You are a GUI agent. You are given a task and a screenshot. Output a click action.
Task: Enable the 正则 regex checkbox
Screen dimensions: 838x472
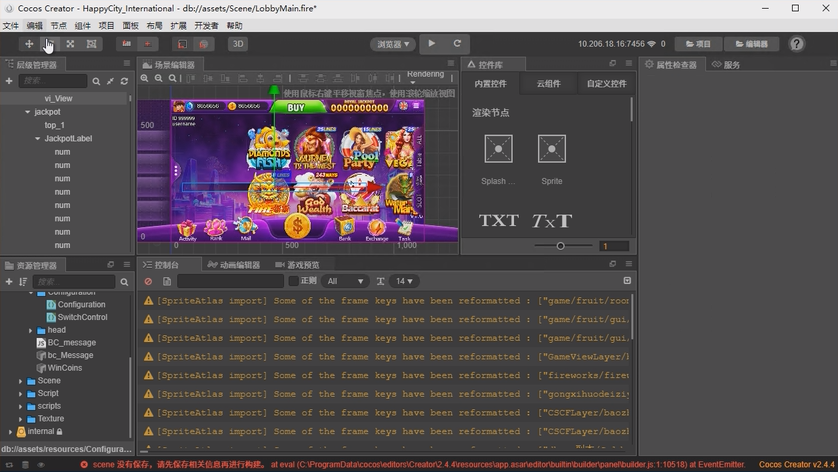(293, 281)
